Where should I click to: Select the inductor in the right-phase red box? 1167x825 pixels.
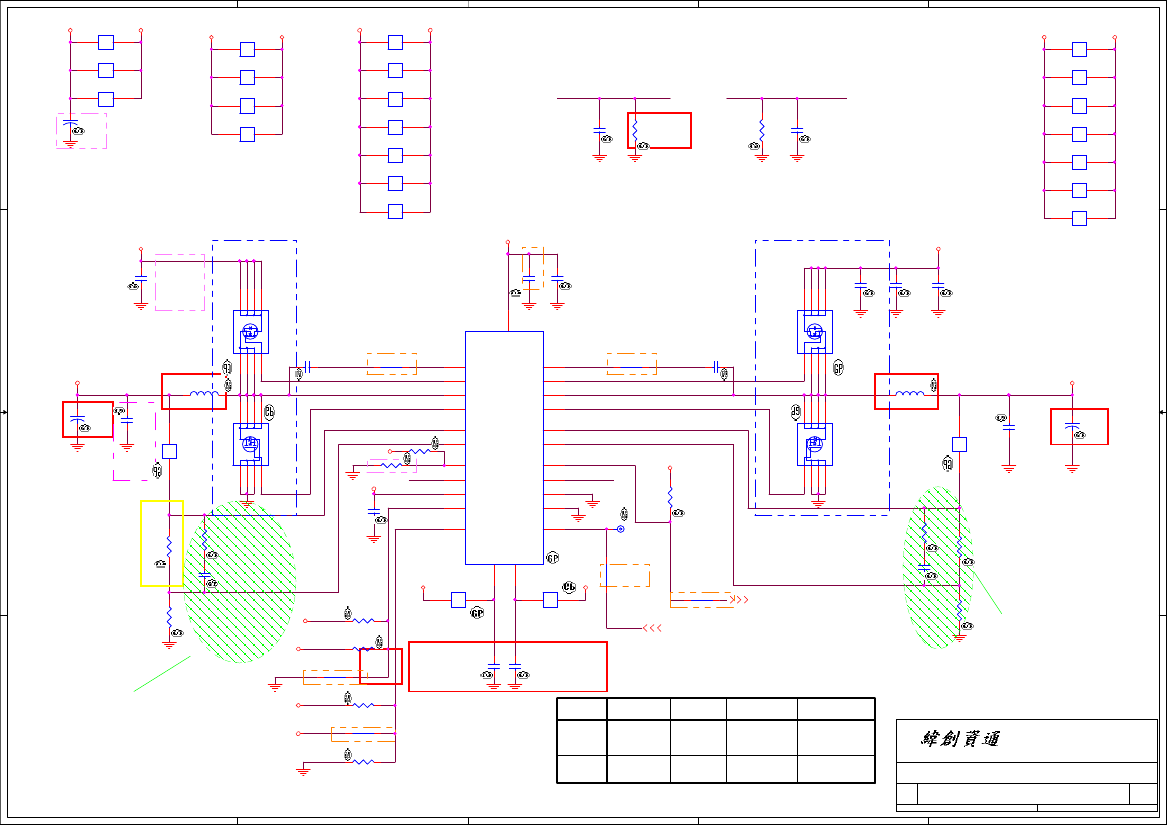(909, 394)
